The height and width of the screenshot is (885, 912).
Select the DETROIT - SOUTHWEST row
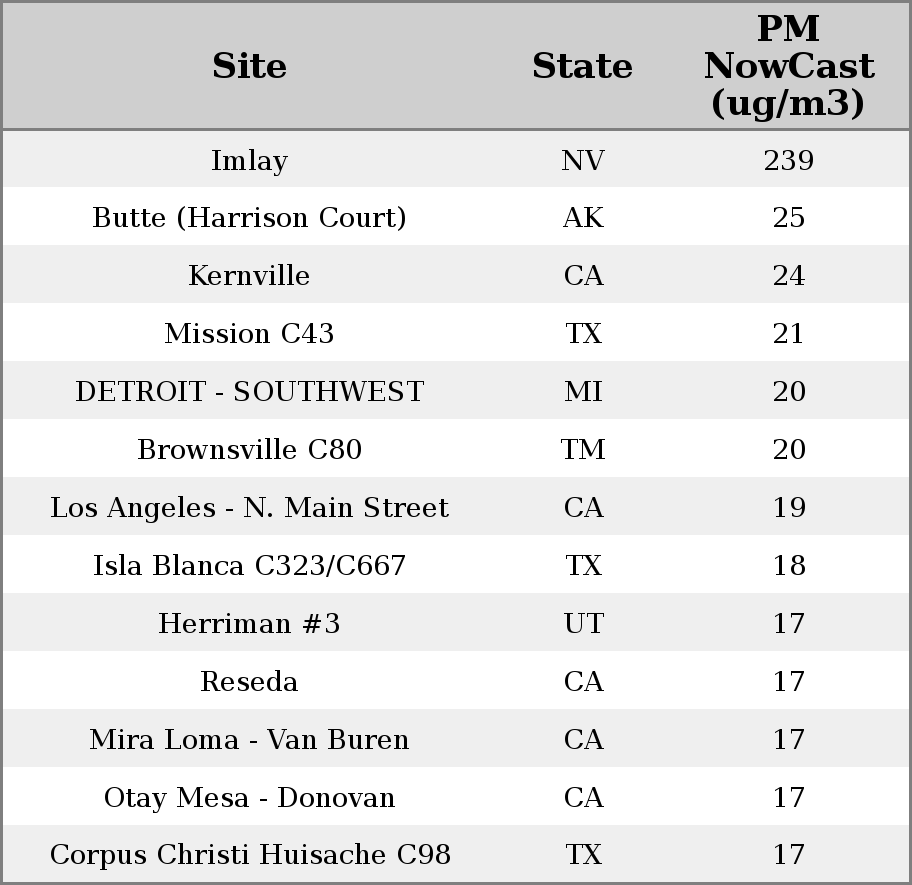pyautogui.click(x=249, y=392)
